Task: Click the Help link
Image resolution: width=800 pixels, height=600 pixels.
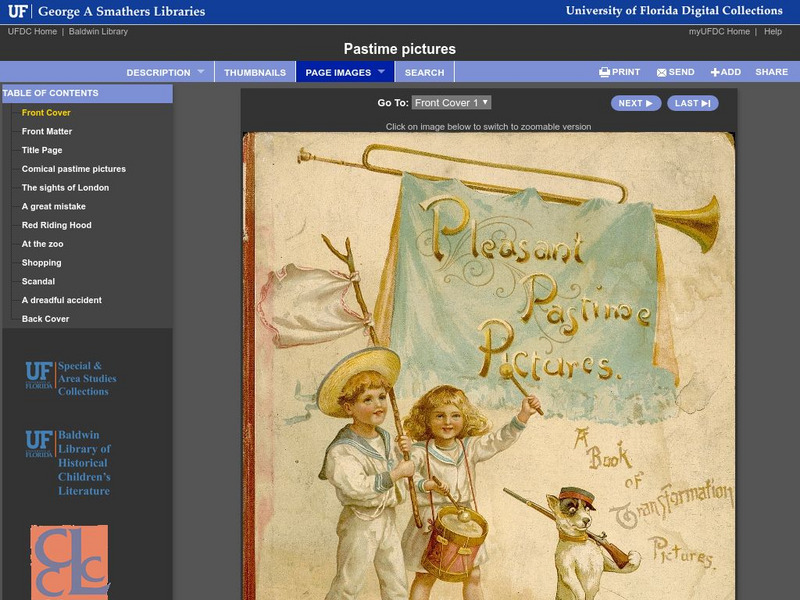Action: coord(773,32)
